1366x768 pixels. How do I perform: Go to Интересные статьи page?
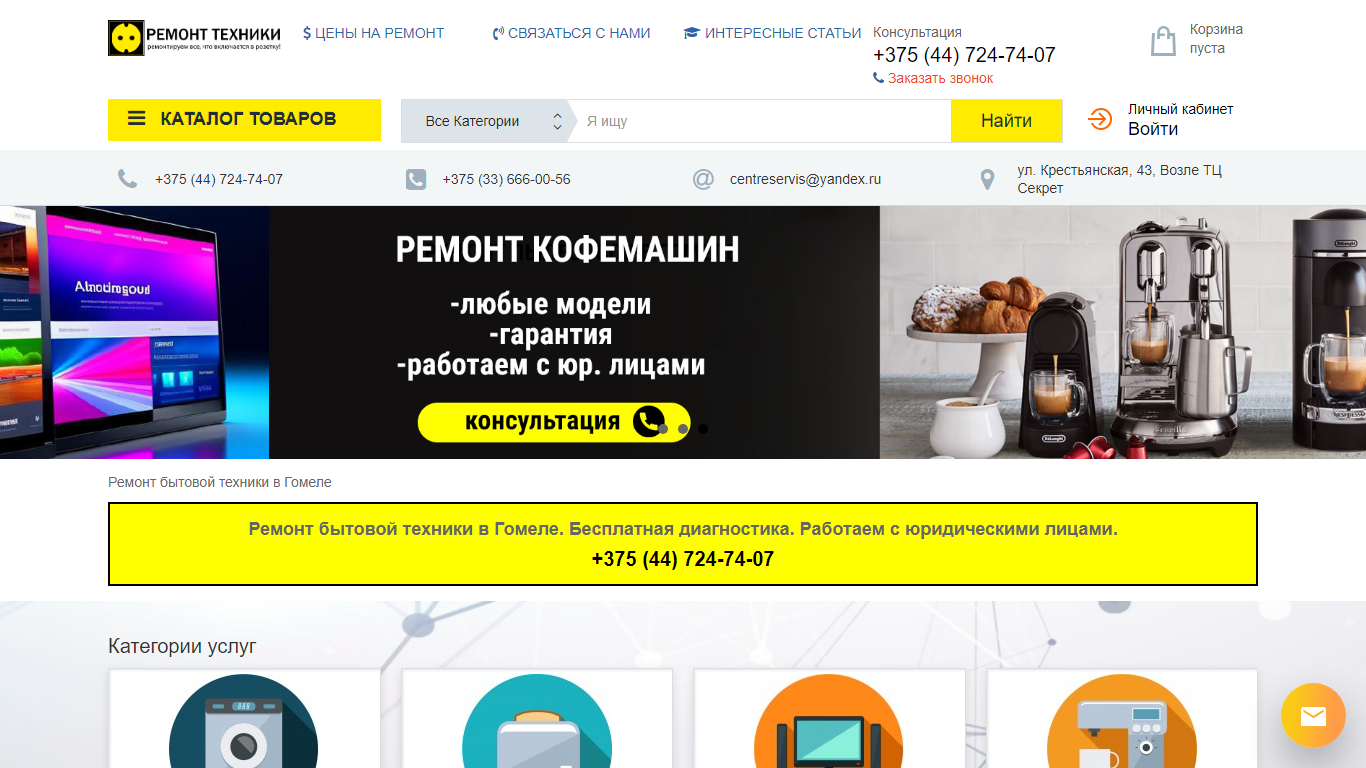coord(772,33)
